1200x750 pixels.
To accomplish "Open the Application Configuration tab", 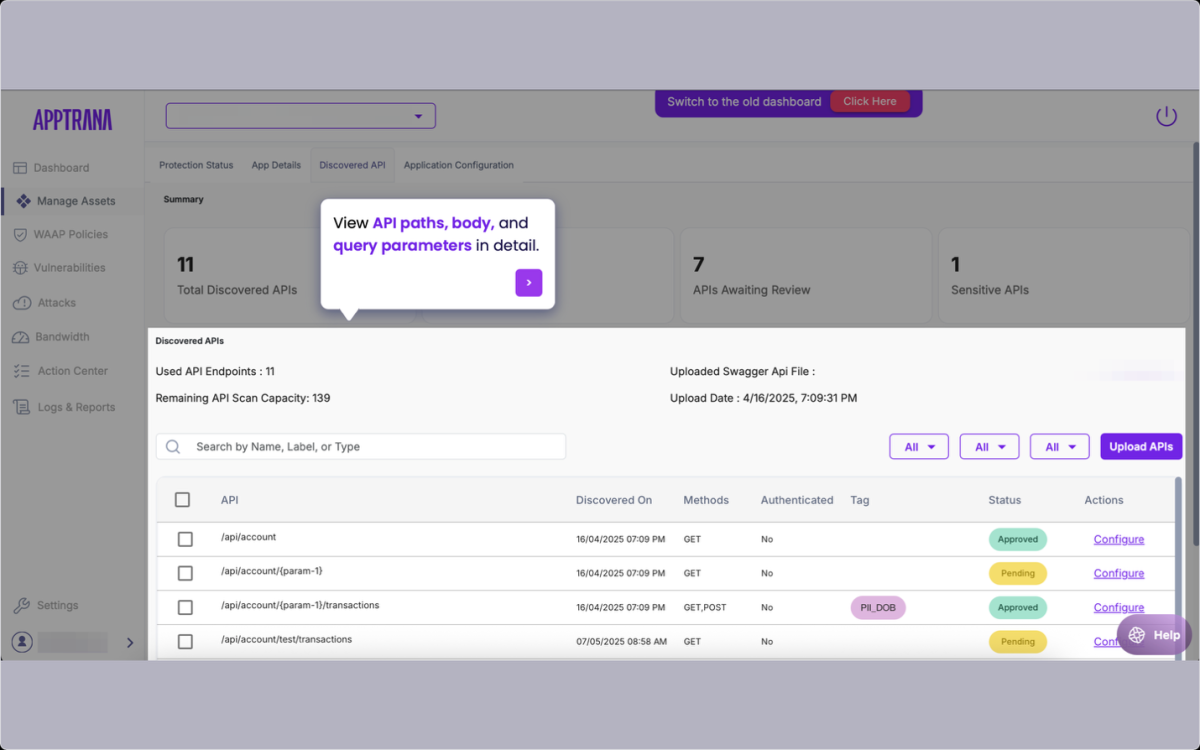I will [x=458, y=165].
